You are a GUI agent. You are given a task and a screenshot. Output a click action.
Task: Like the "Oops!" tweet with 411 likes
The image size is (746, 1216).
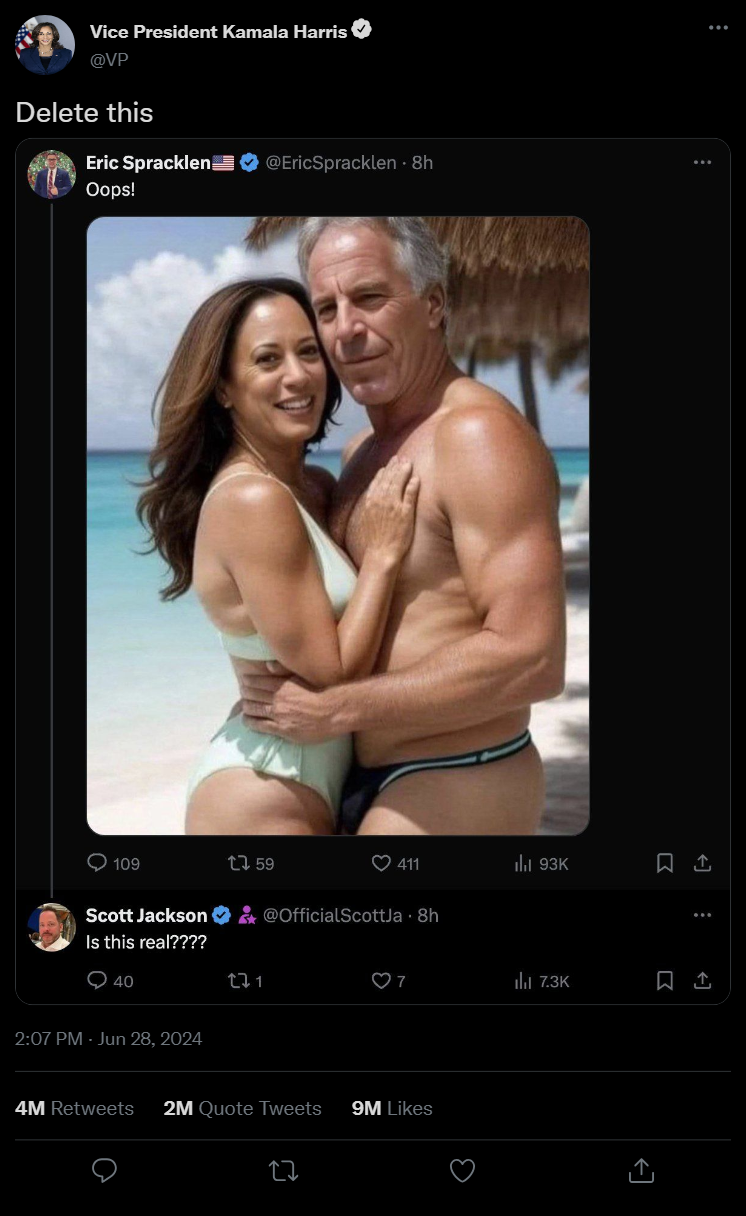point(381,863)
